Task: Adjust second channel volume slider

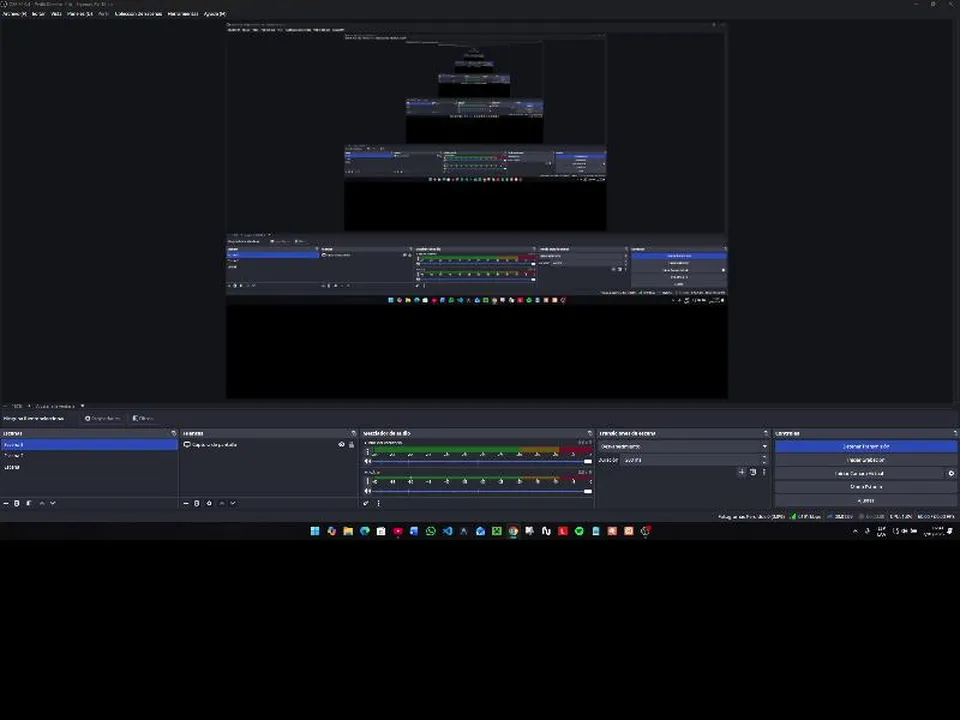Action: tap(482, 490)
